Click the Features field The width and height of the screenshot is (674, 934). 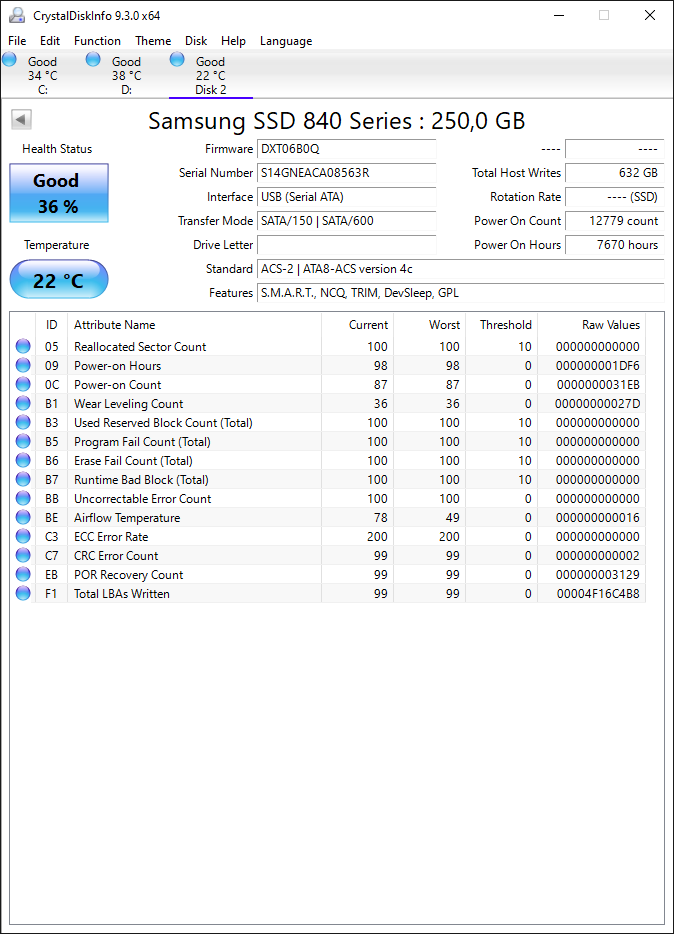(x=461, y=292)
